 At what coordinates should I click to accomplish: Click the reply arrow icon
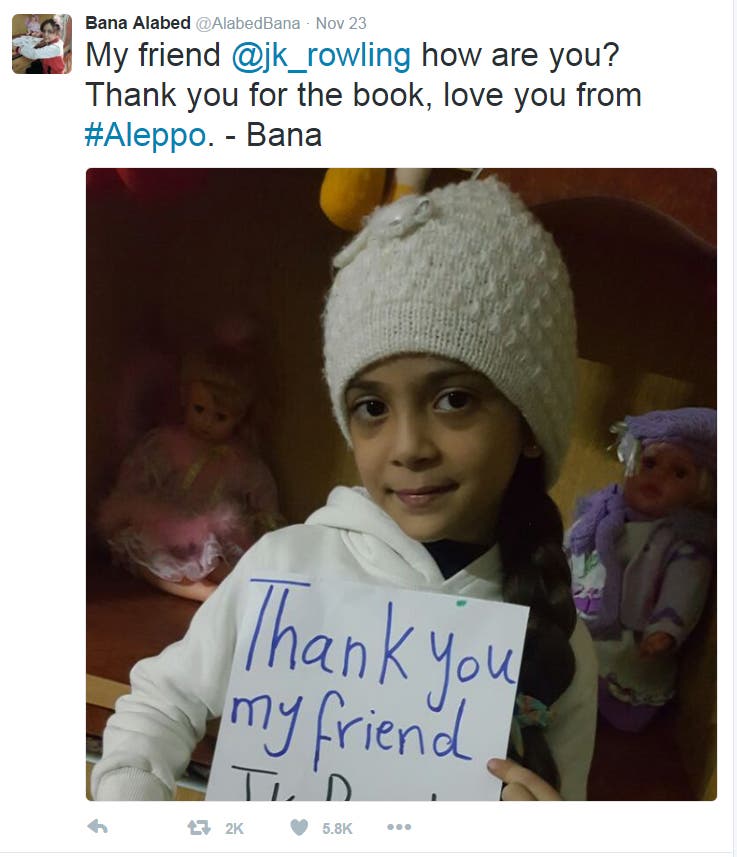(97, 827)
